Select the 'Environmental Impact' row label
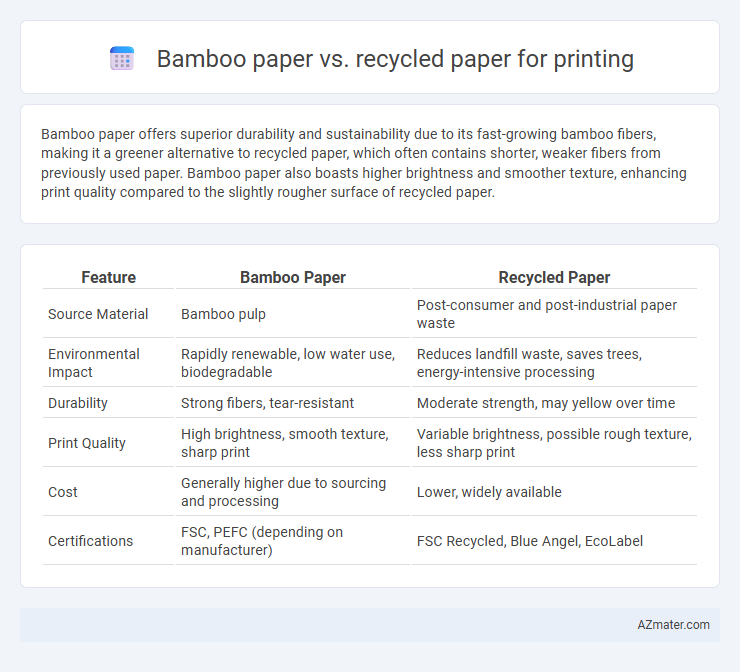Image resolution: width=740 pixels, height=672 pixels. 93,363
